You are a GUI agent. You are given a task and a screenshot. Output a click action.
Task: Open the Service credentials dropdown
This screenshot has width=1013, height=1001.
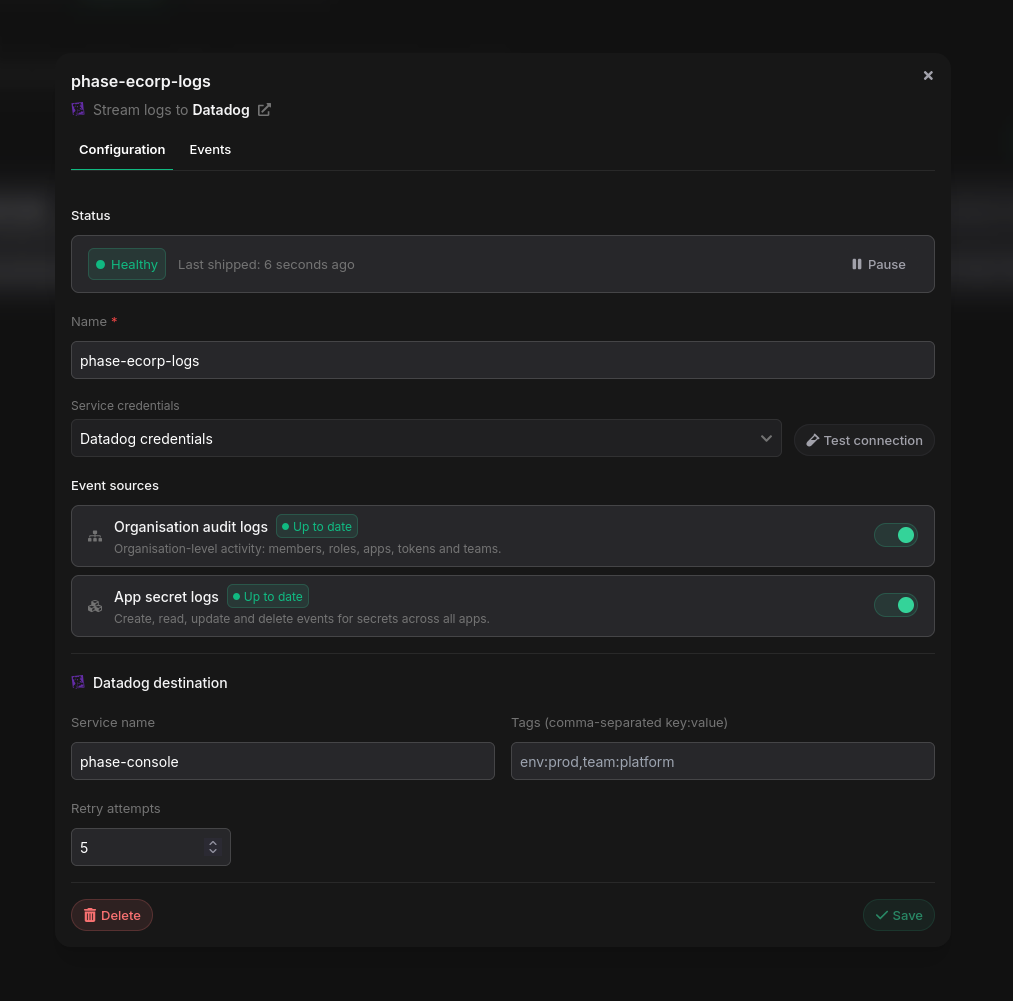[x=426, y=439]
